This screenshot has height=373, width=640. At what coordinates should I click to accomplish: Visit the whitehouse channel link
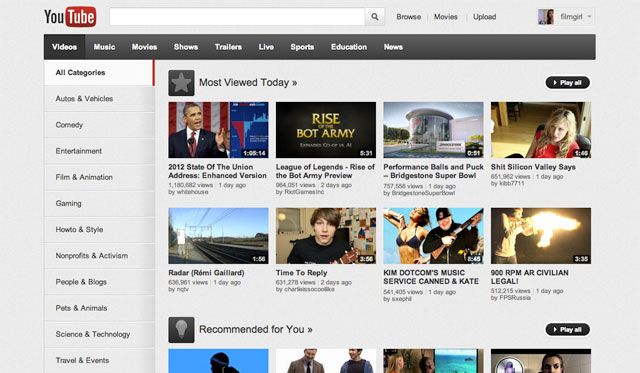click(192, 192)
